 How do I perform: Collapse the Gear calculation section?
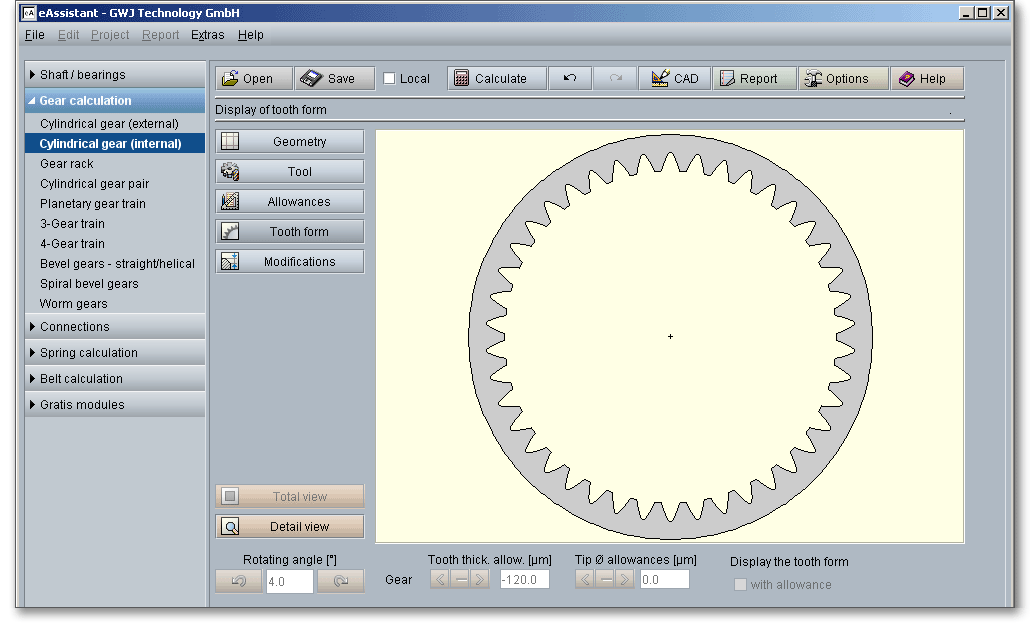pyautogui.click(x=114, y=101)
